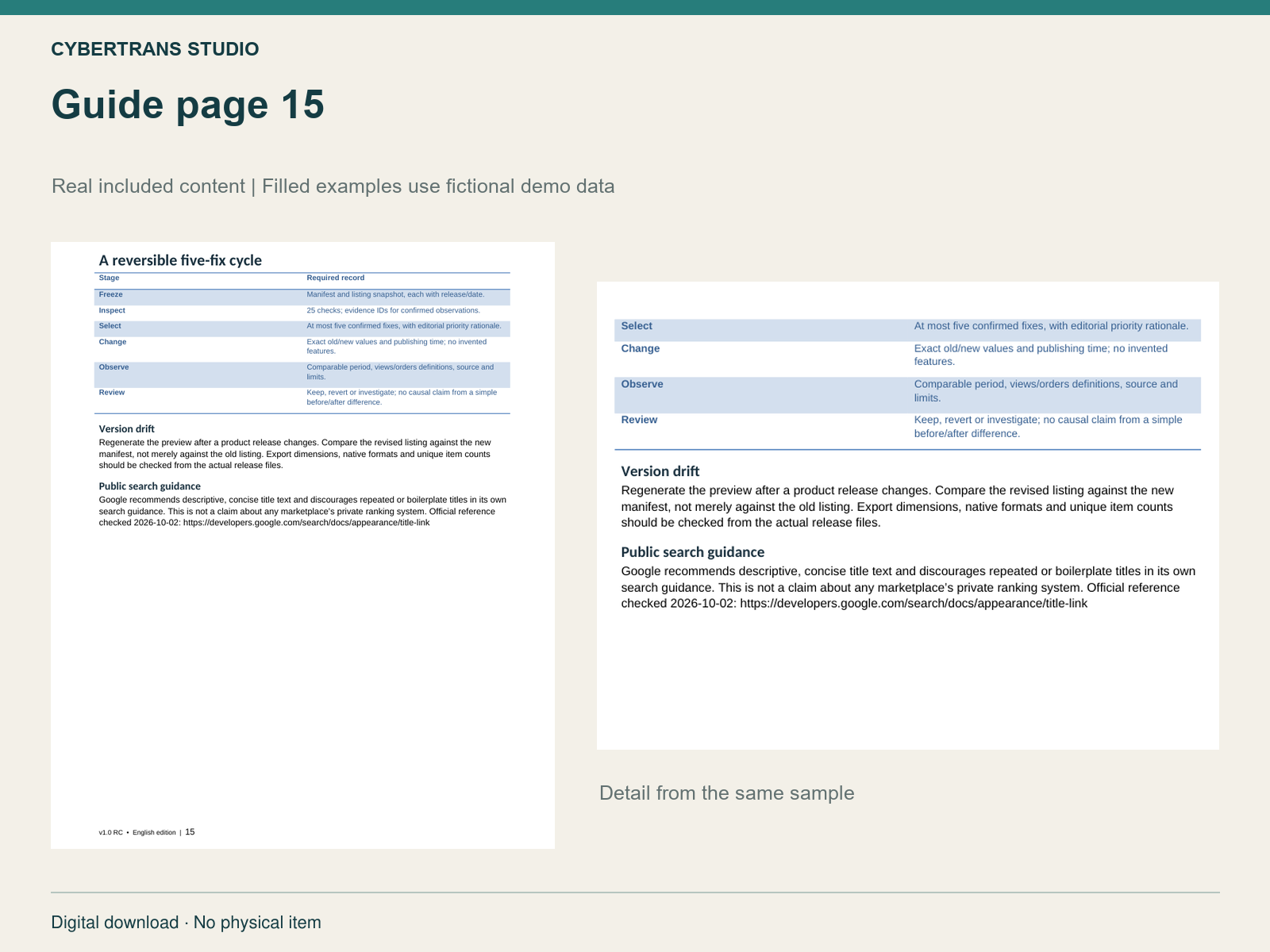The height and width of the screenshot is (952, 1270).
Task: Click the "Digital download · No physical item" note
Action: (x=187, y=923)
